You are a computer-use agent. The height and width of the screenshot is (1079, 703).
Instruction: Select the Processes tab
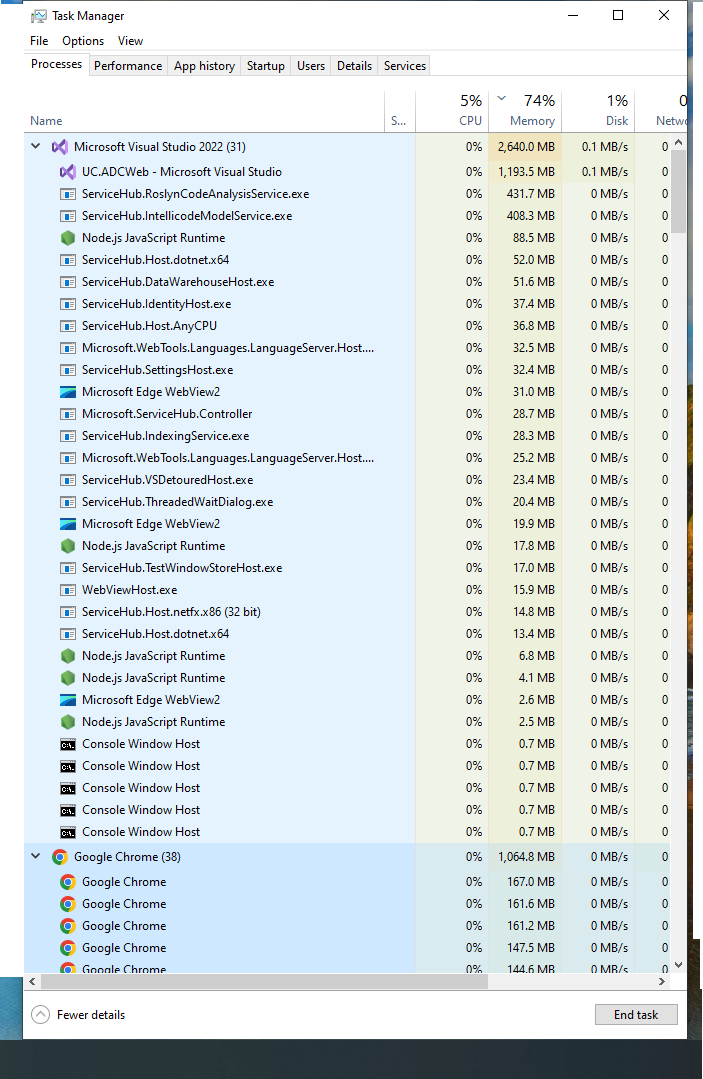(56, 64)
